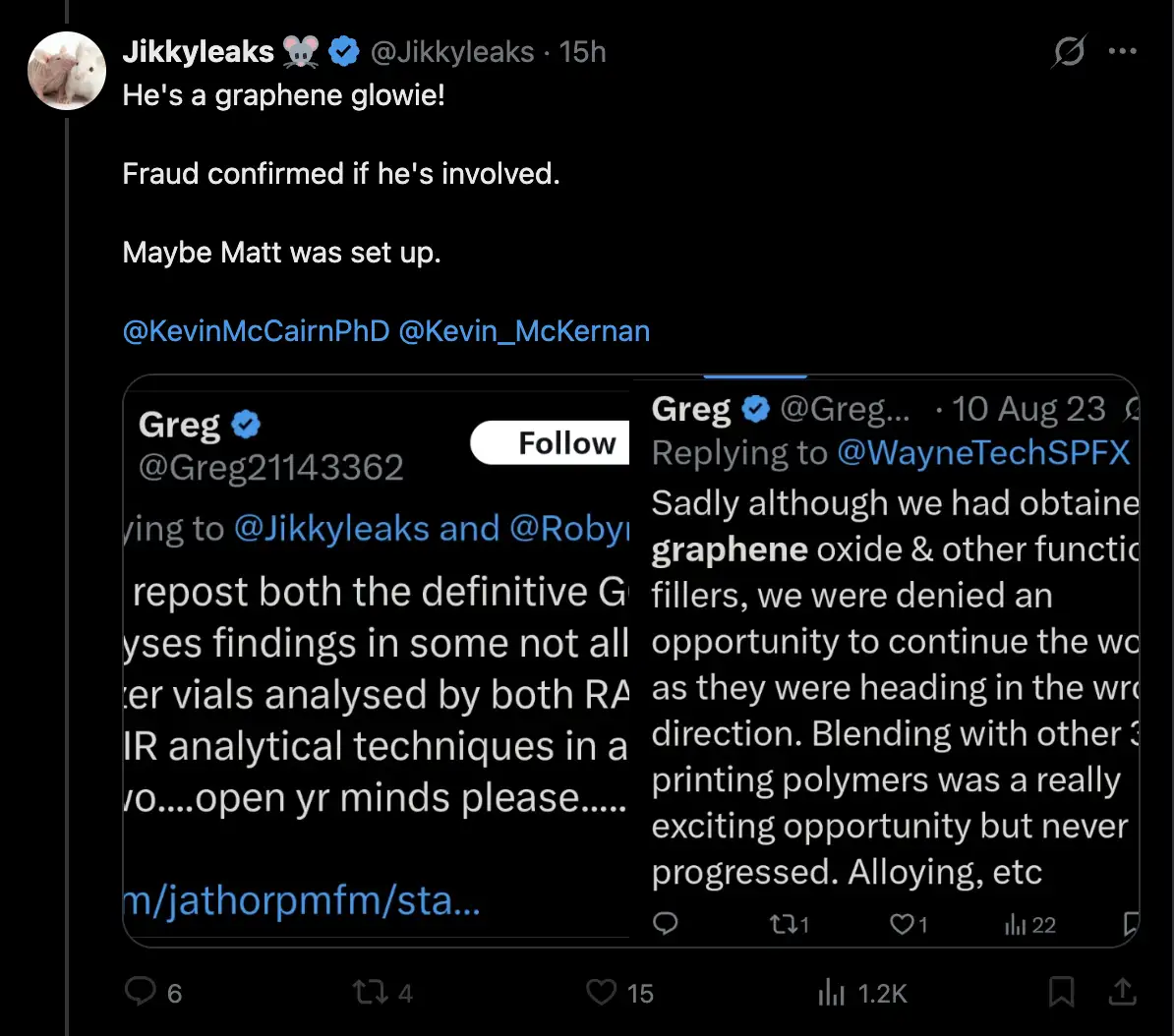Click Jikkyleaks display name
Image resolution: width=1174 pixels, height=1036 pixels.
[198, 52]
